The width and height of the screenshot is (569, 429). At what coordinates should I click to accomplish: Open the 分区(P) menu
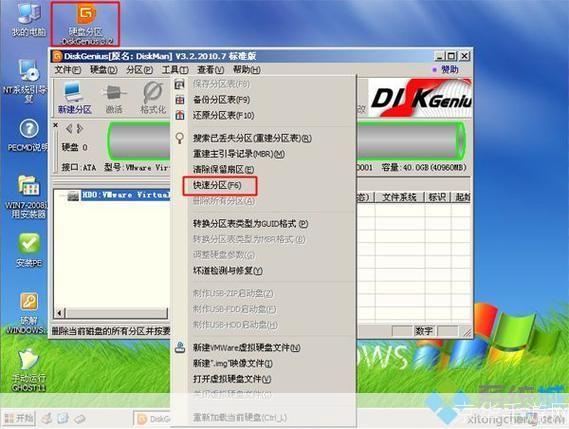click(139, 69)
